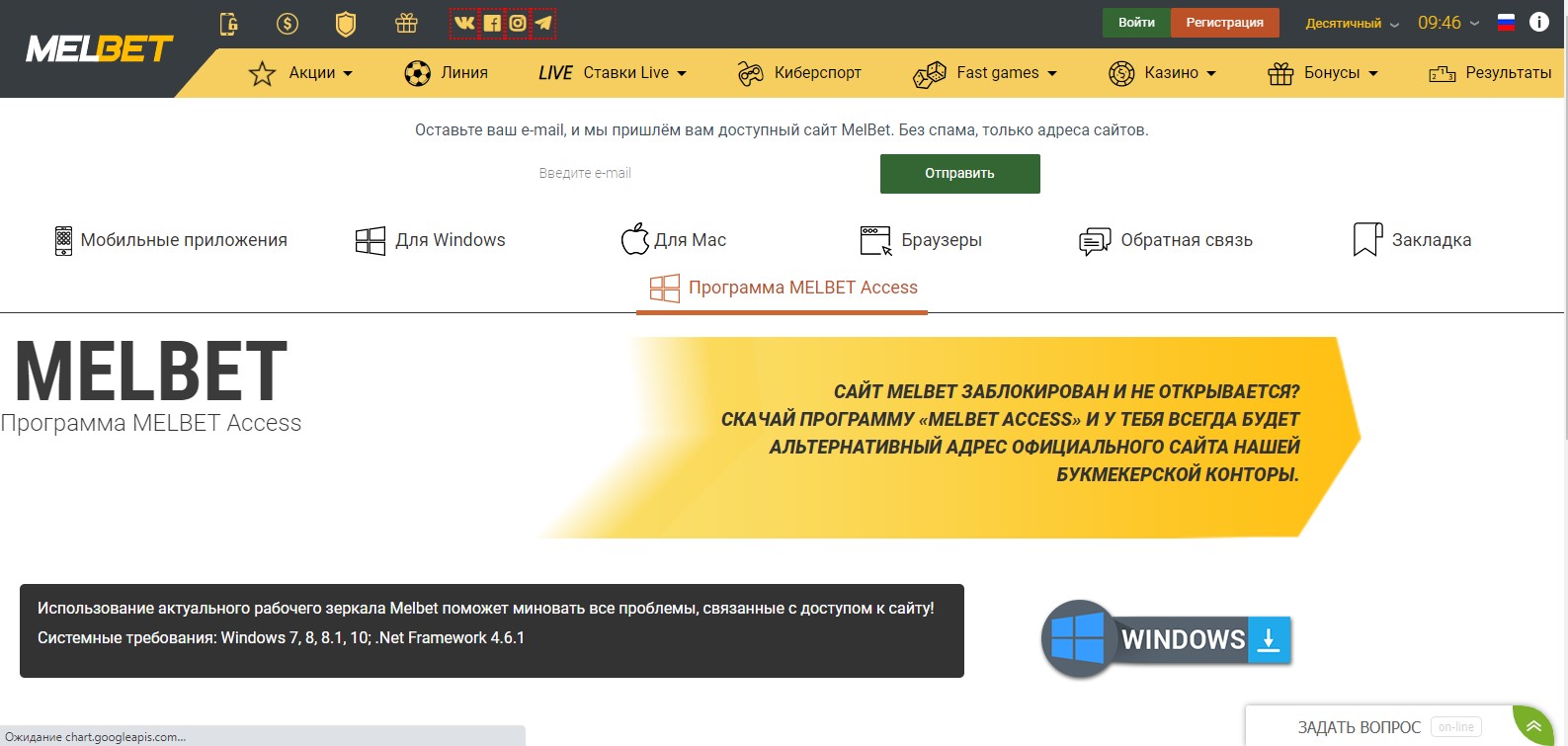Switch to the Для Windows tab

click(431, 240)
